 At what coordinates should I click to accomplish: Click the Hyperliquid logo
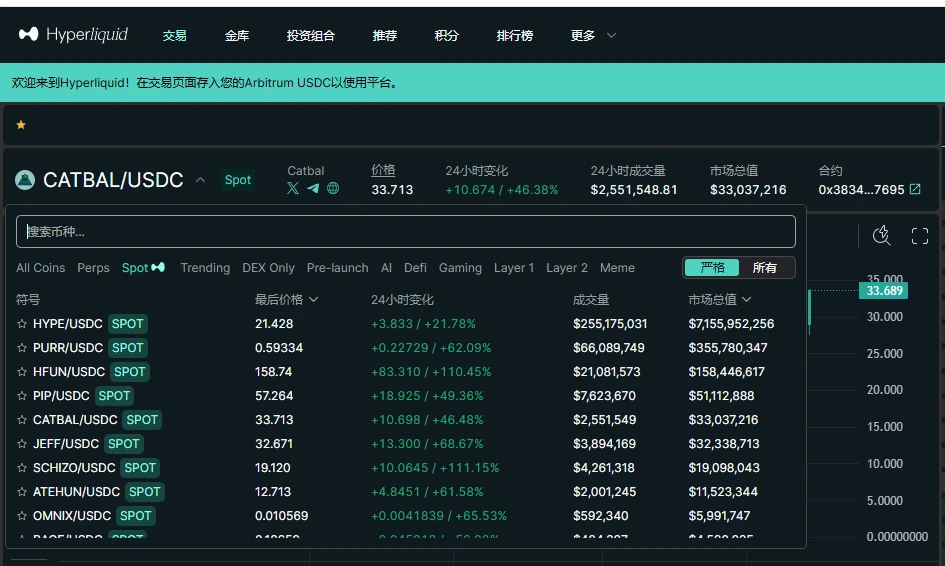73,35
